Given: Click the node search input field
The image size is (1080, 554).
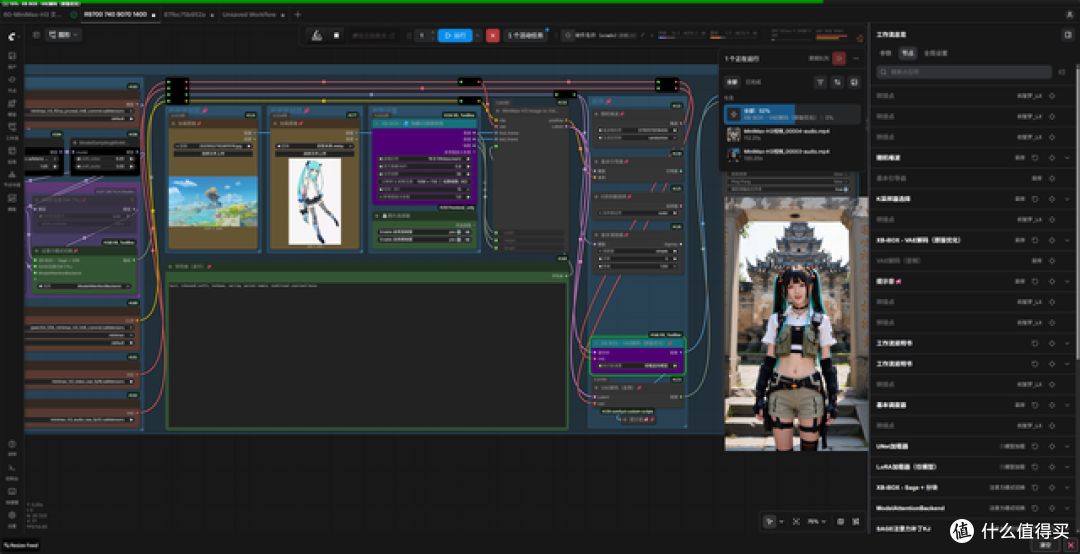Looking at the screenshot, I should point(964,72).
